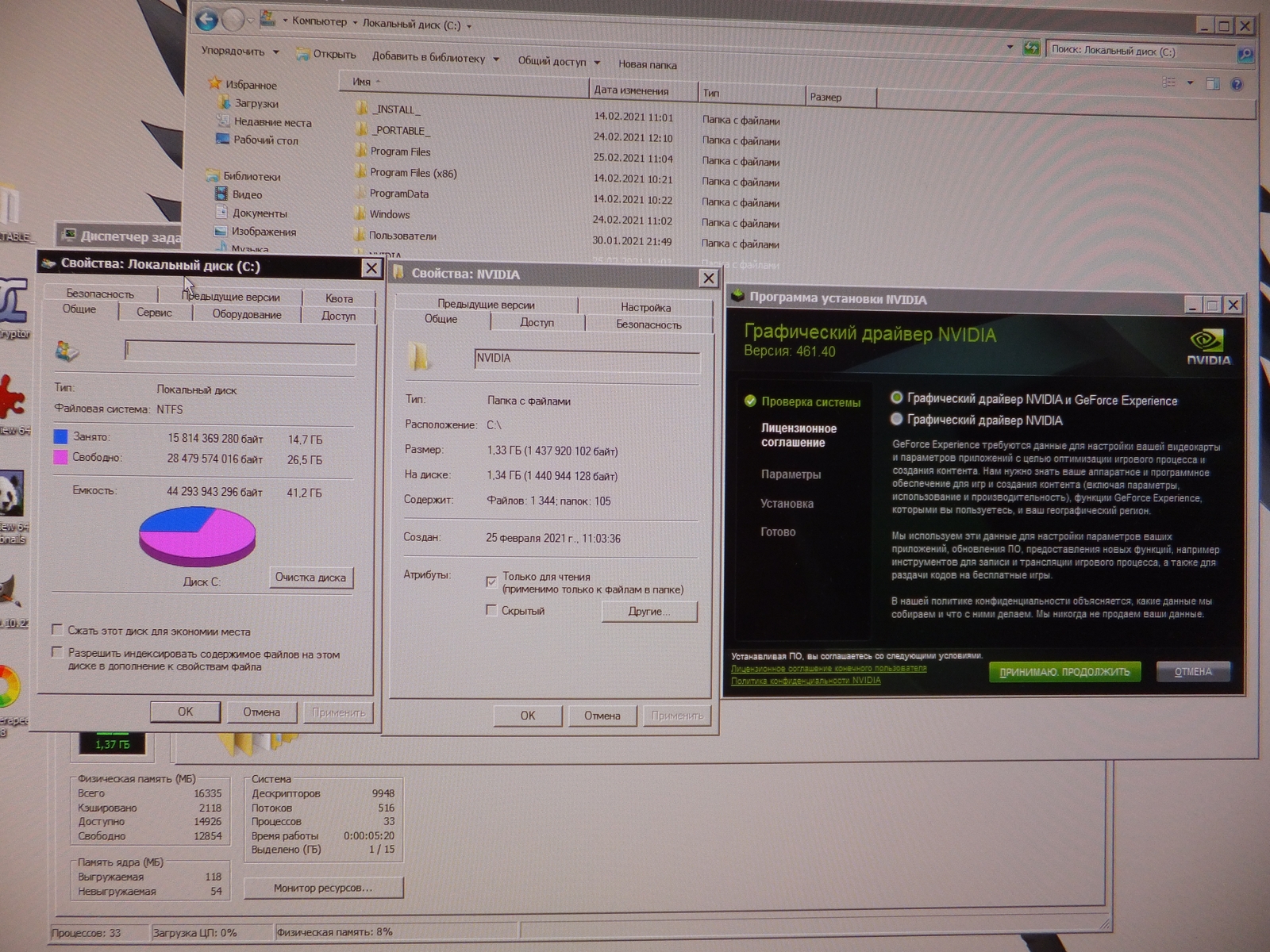Click the 'Очистка диска' button
The height and width of the screenshot is (952, 1270).
point(310,578)
